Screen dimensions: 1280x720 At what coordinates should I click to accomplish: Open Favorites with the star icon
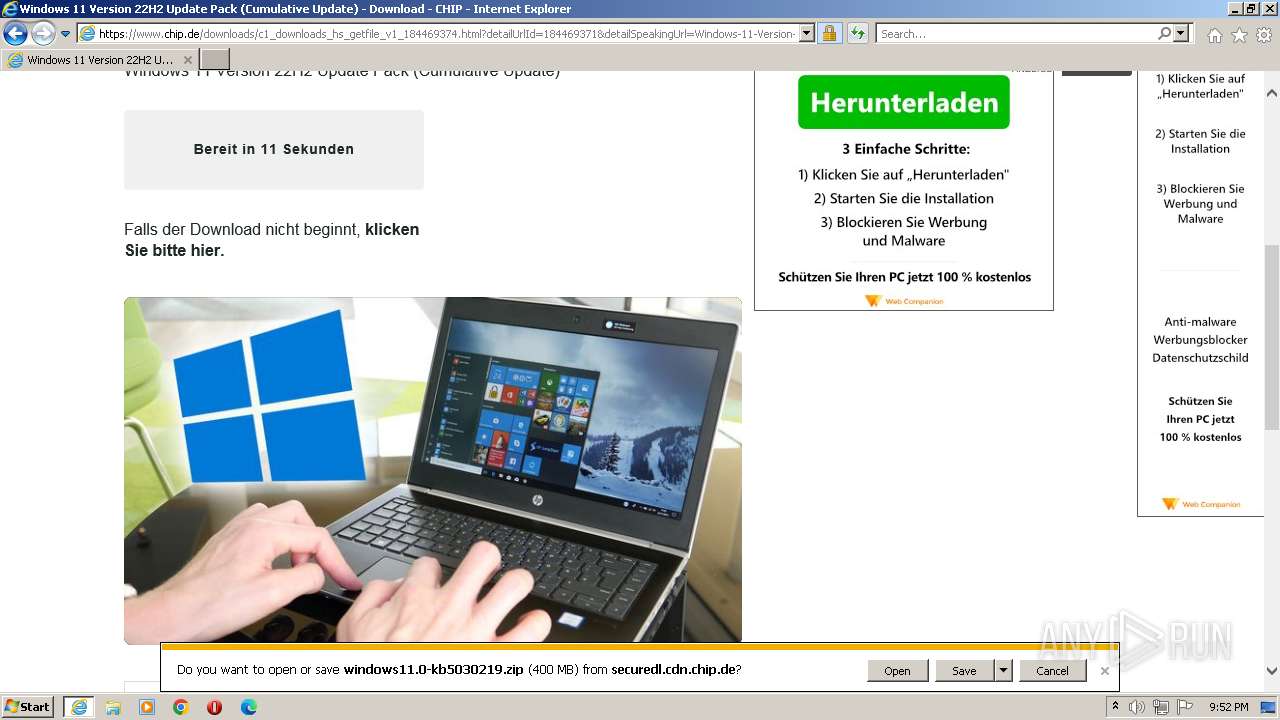[x=1239, y=35]
